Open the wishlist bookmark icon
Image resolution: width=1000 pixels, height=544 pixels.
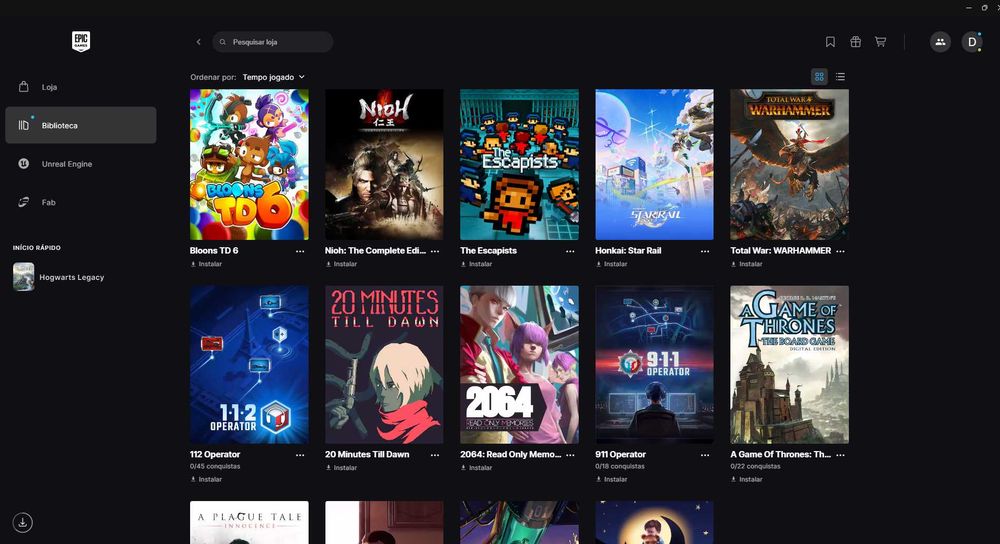coord(830,42)
